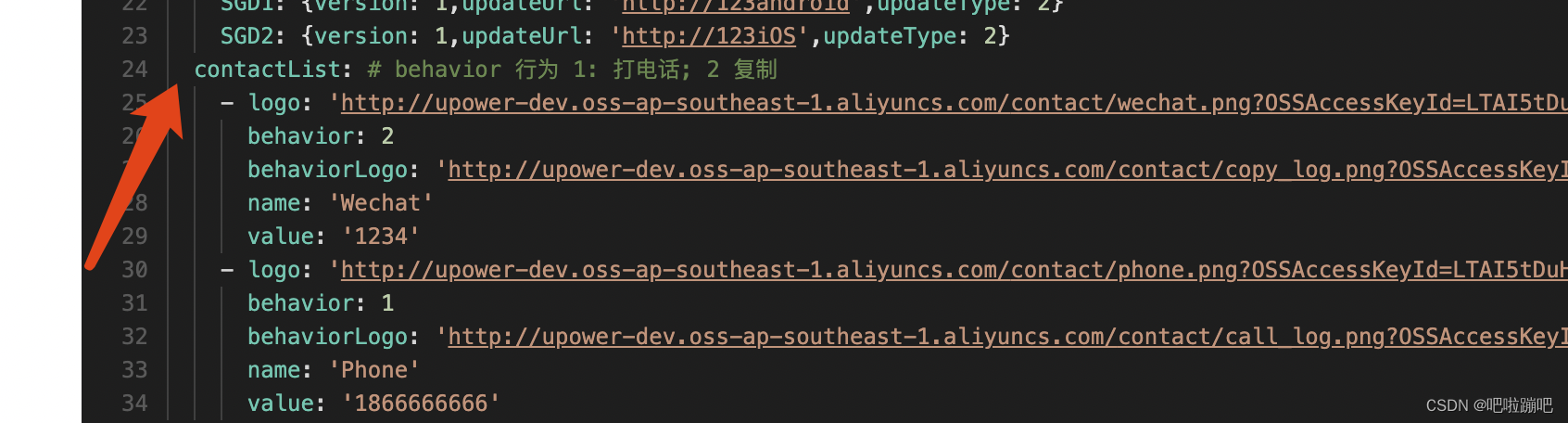
Task: Click the name key on the 'Phone' line
Action: pyautogui.click(x=274, y=370)
